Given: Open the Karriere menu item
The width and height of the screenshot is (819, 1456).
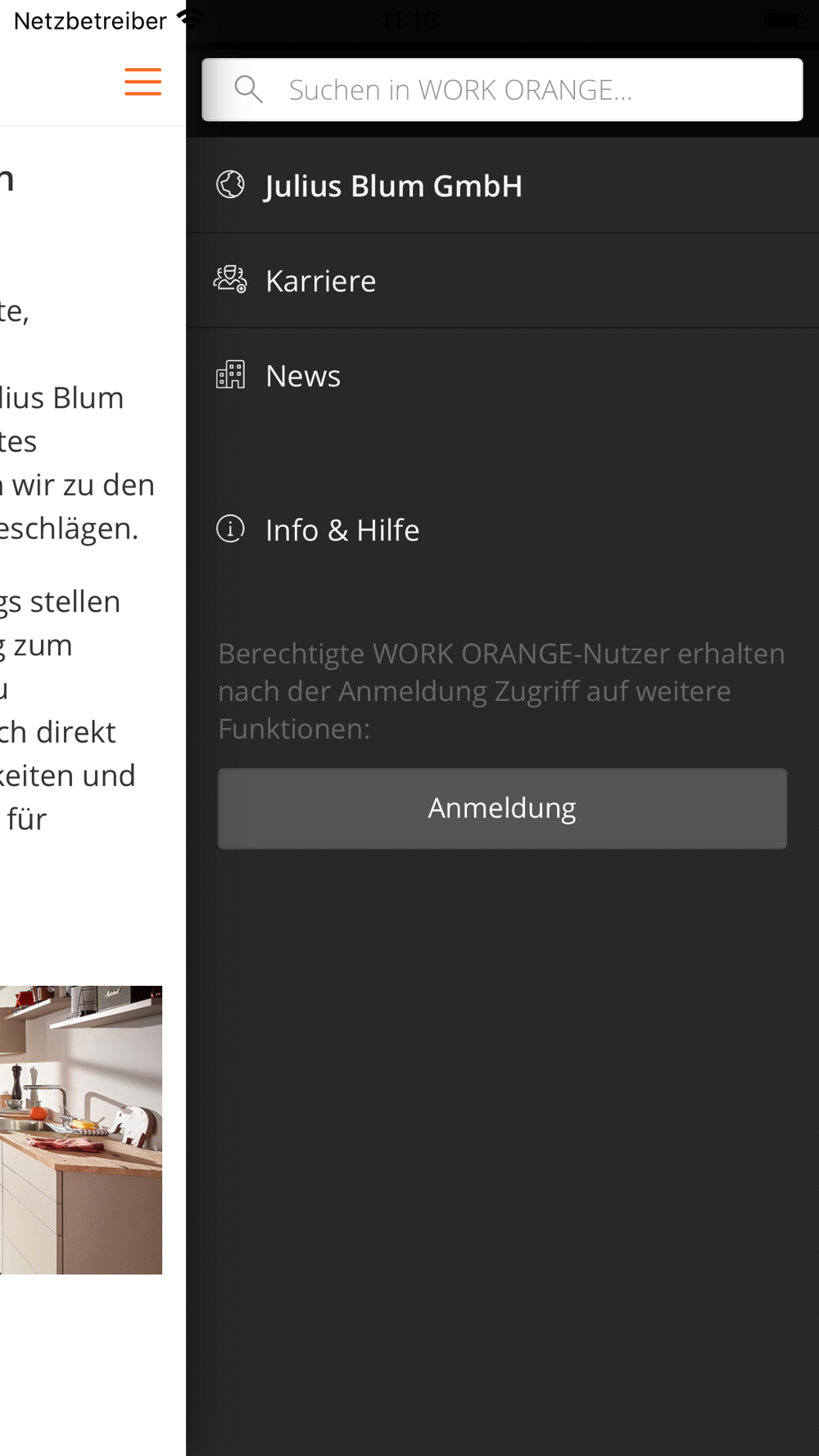Looking at the screenshot, I should [x=503, y=281].
